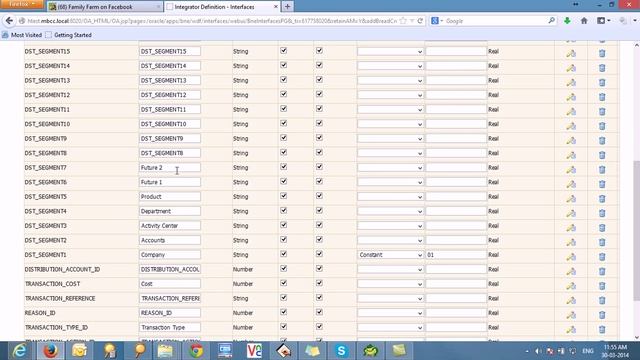640x360 pixels.
Task: Select Integrator Definition - Interfaces tab
Action: point(222,7)
